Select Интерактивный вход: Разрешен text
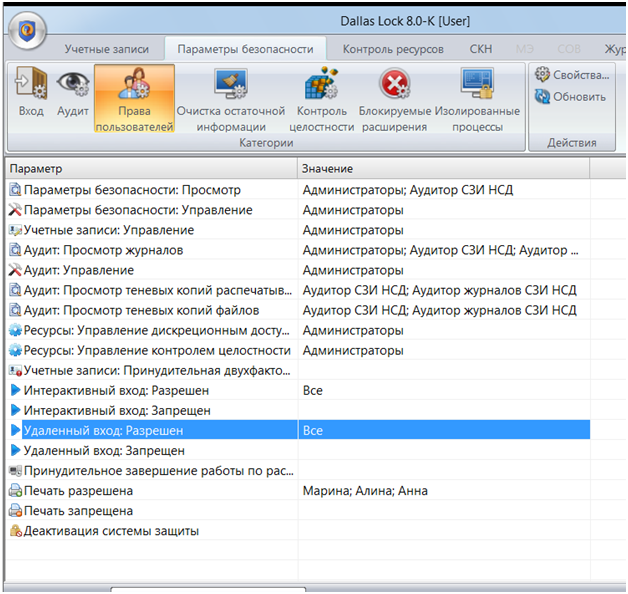 coord(116,391)
